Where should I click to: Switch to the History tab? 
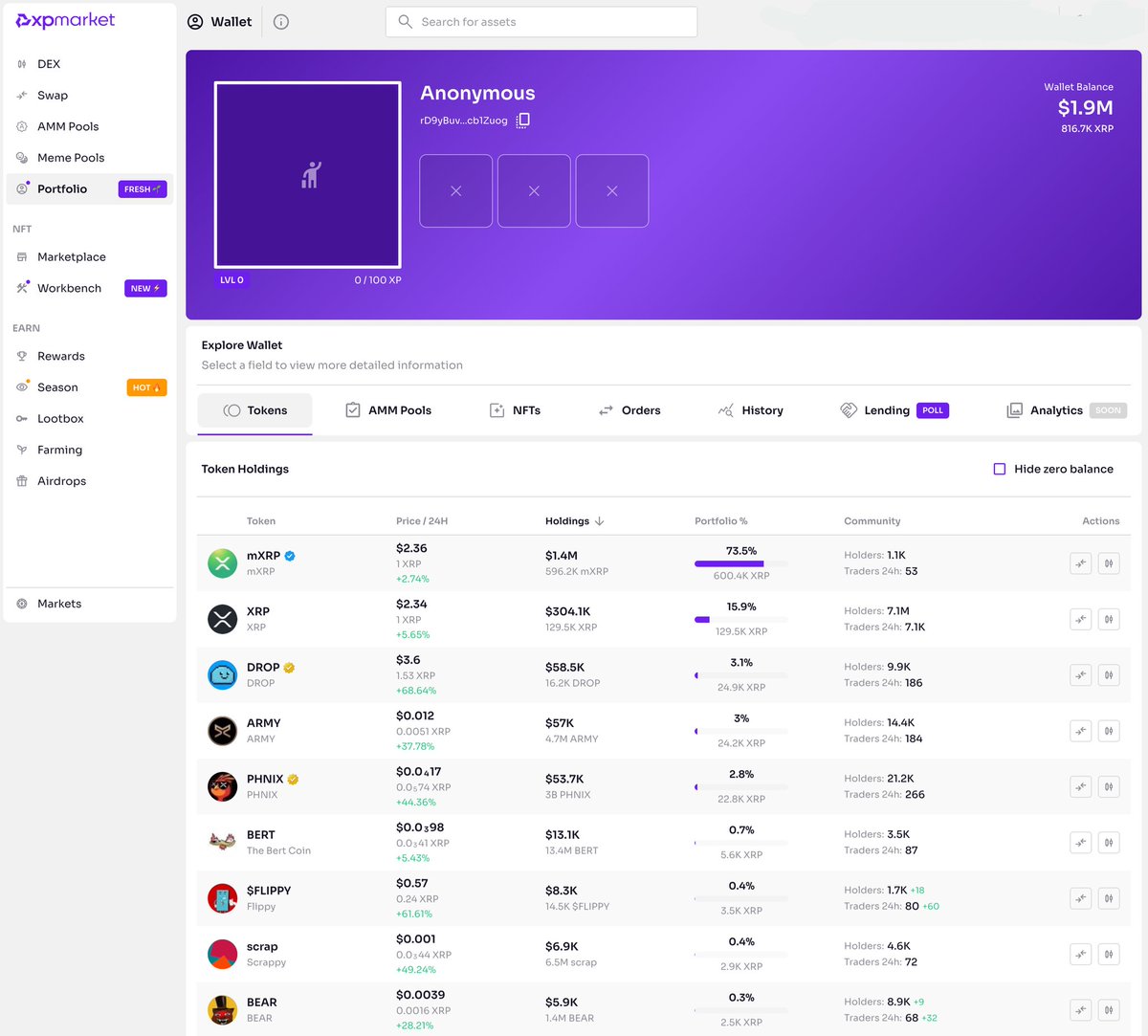(751, 410)
